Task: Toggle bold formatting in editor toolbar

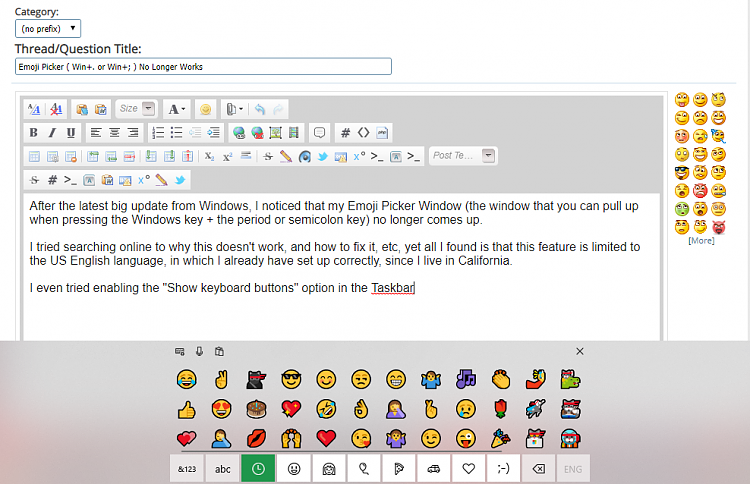Action: click(33, 132)
